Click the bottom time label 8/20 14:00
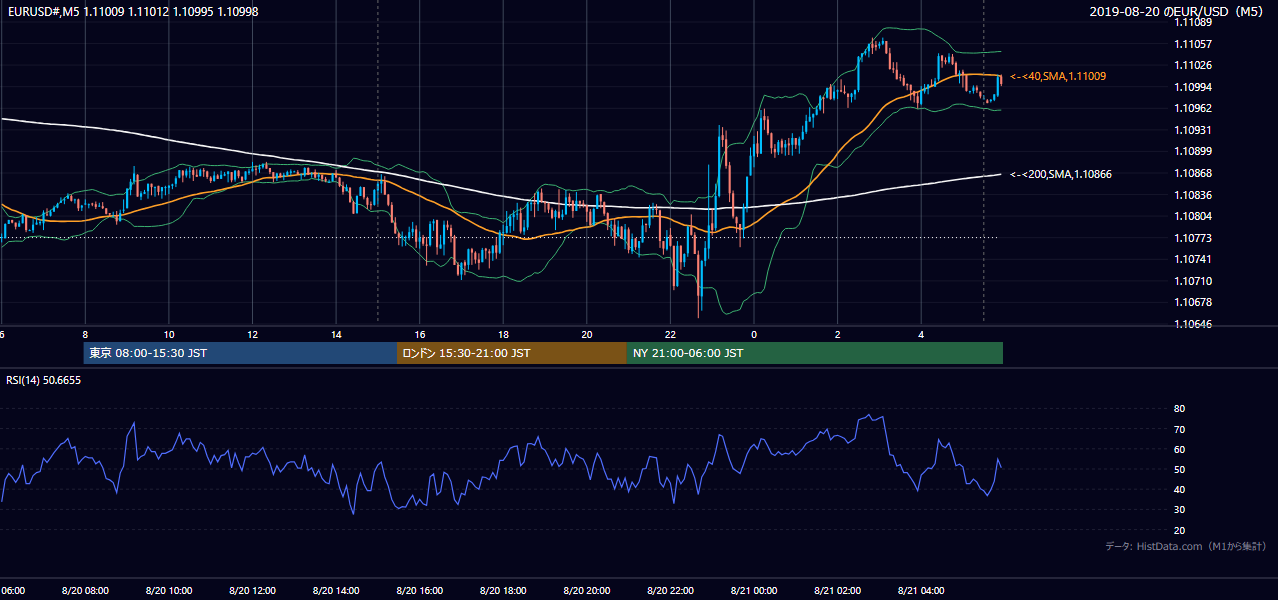Screen dimensions: 1278x600 point(335,591)
